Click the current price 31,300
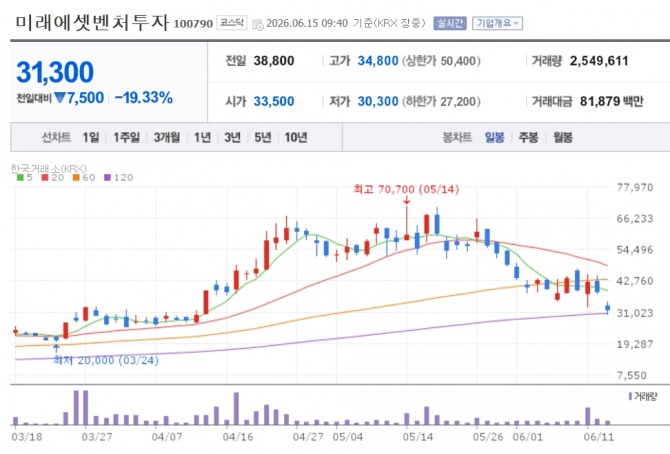This screenshot has width=670, height=454. coord(55,72)
